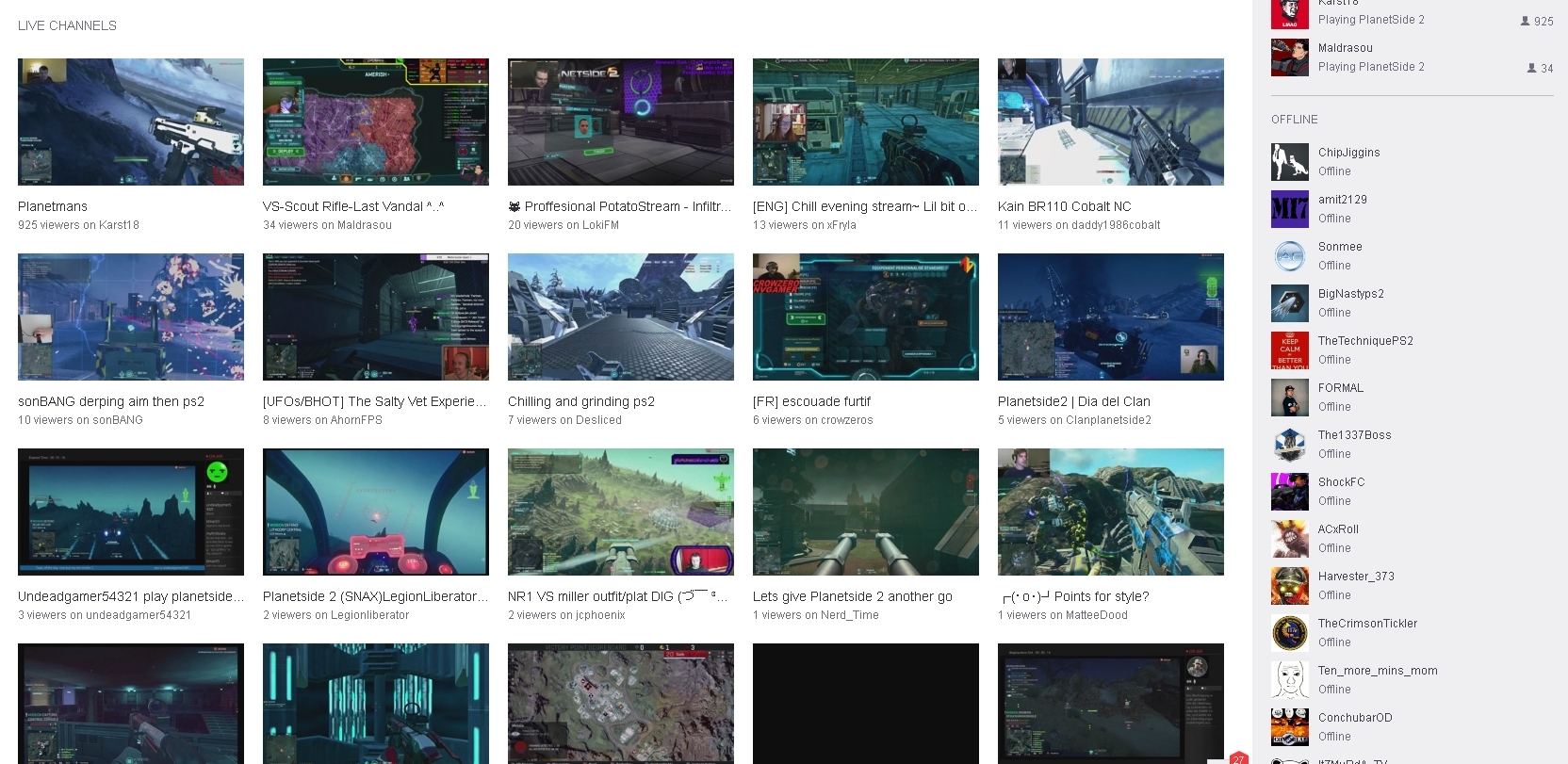Open the LegionLiberator cockpit stream thumbnail
Viewport: 1568px width, 764px height.
(x=376, y=512)
